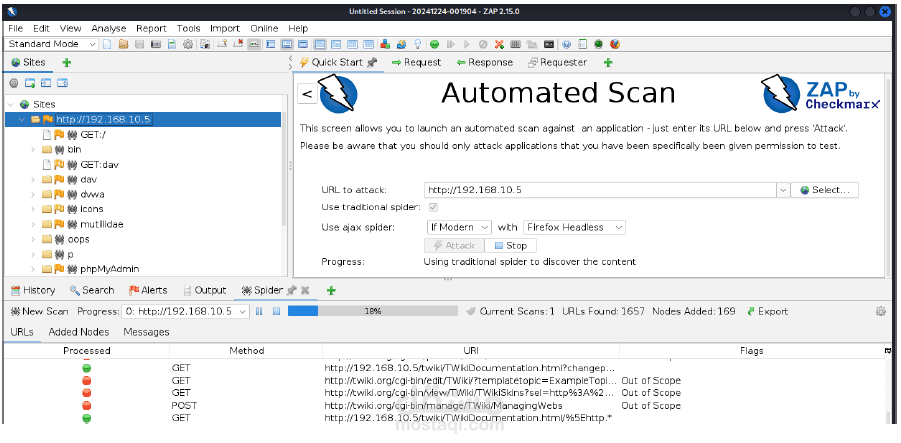Click the blue question mark help icon
Screen dimensions: 901x443
coord(567,44)
